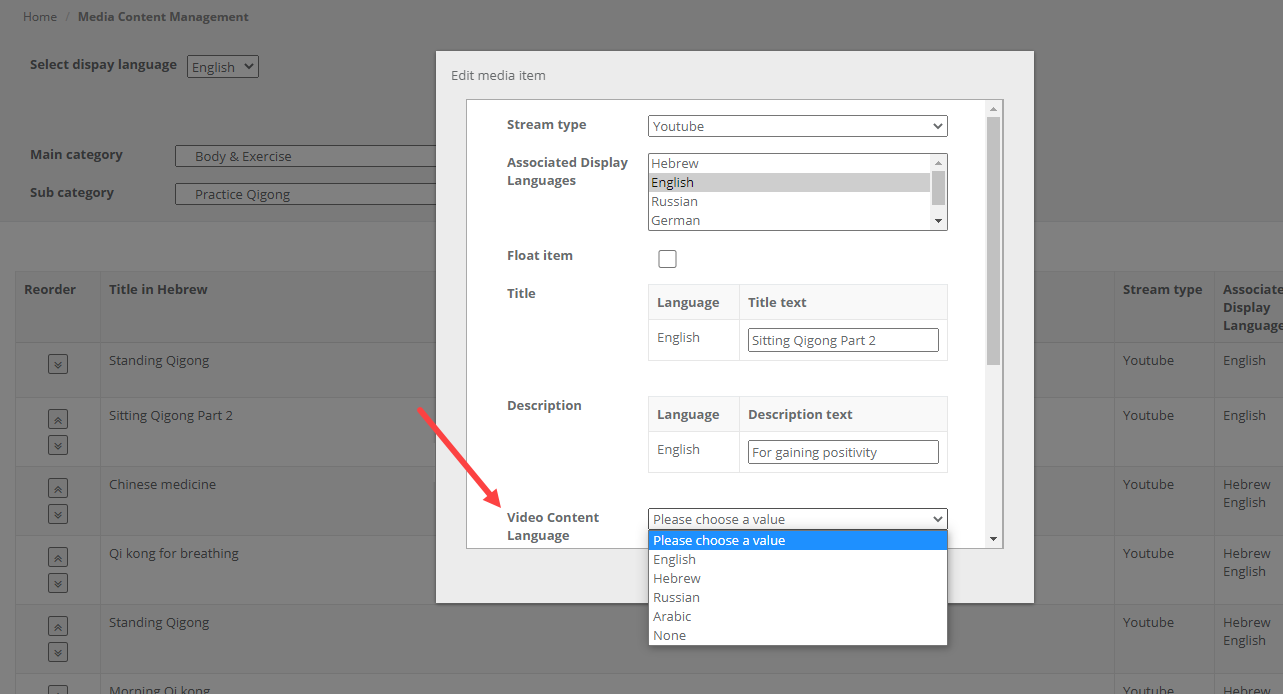
Task: Go to the Home breadcrumb link
Action: [40, 17]
